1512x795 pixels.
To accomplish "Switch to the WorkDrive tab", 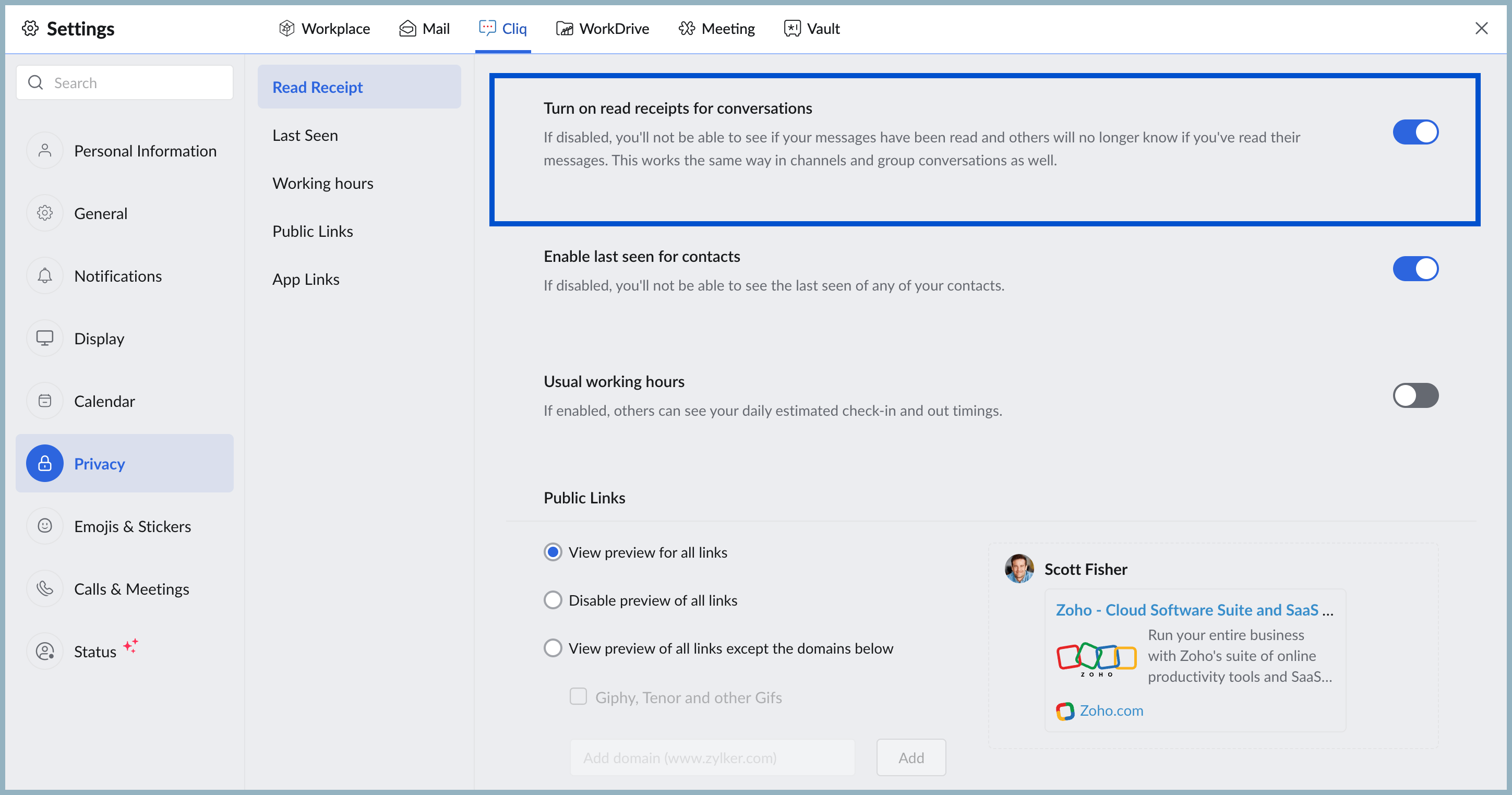I will pos(602,28).
